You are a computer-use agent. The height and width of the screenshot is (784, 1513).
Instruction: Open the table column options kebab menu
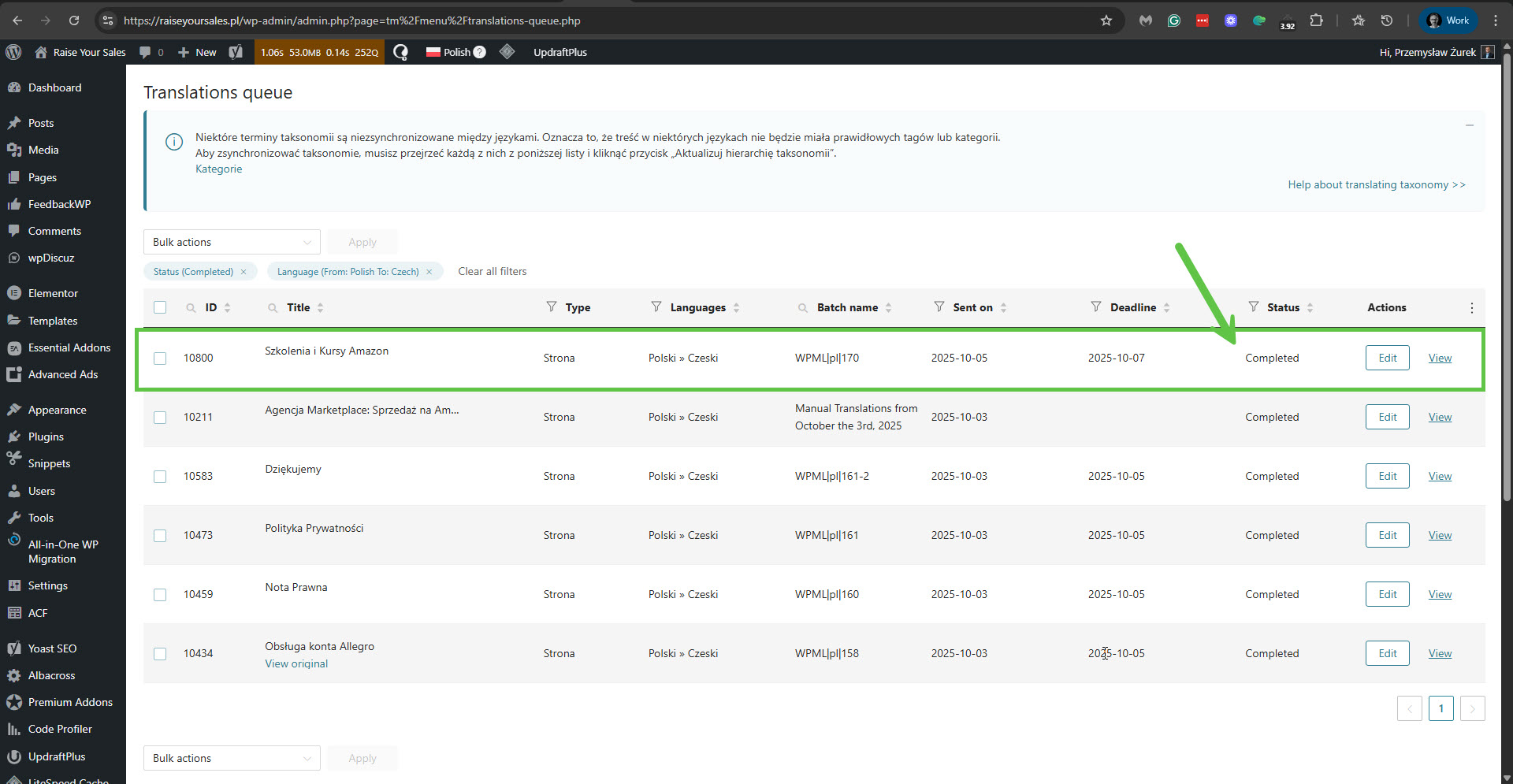click(1471, 308)
